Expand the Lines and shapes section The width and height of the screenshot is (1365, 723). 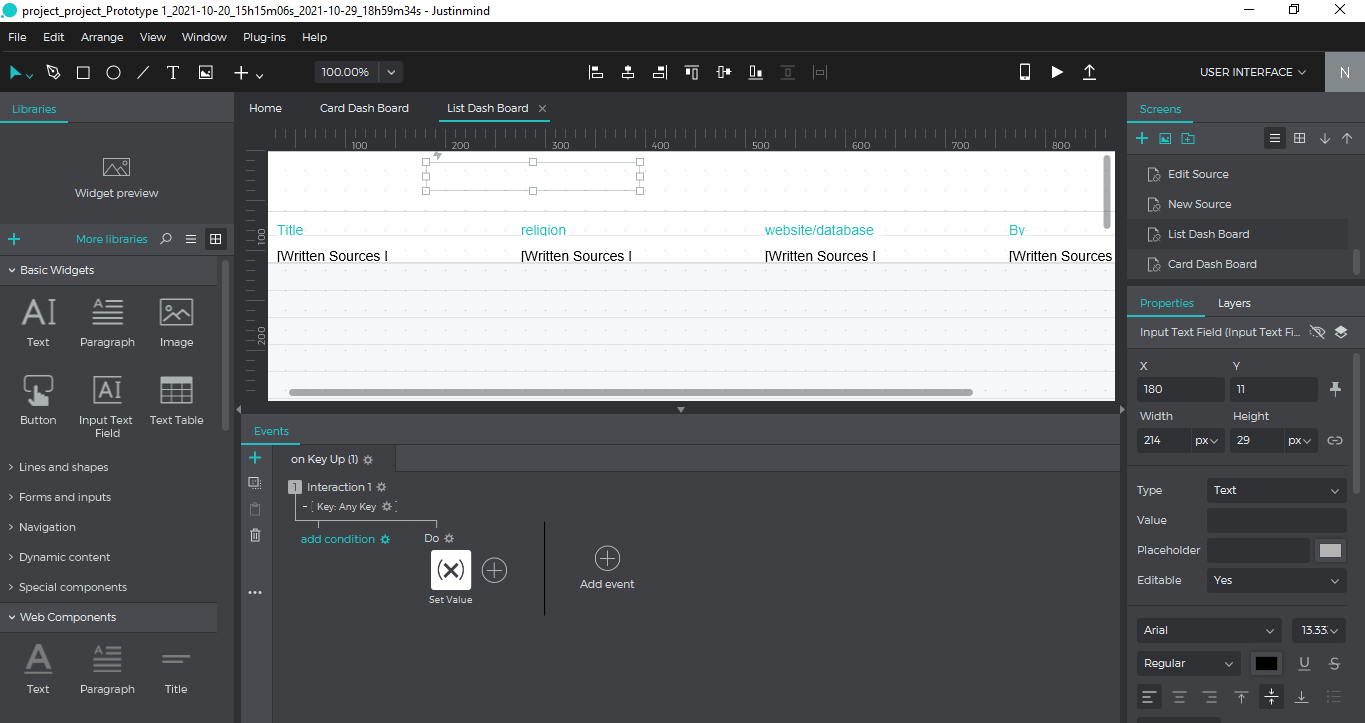click(x=63, y=467)
